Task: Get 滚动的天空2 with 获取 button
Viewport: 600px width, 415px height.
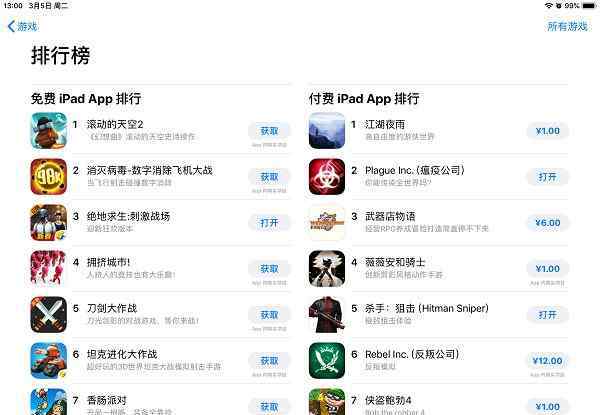Action: pos(269,131)
